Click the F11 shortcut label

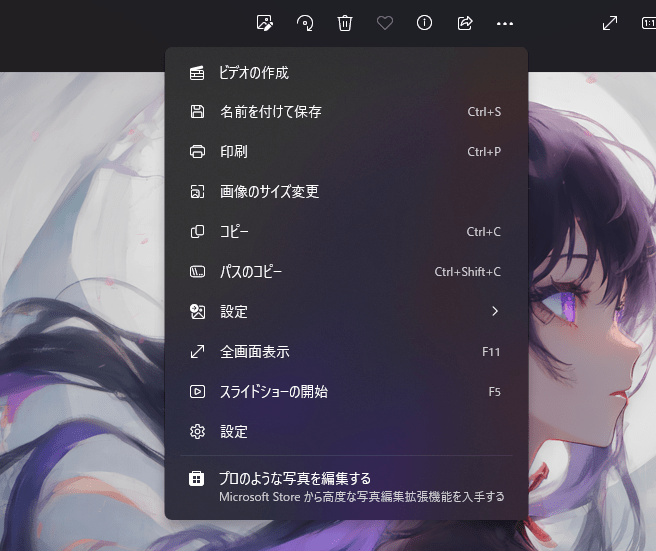(491, 352)
